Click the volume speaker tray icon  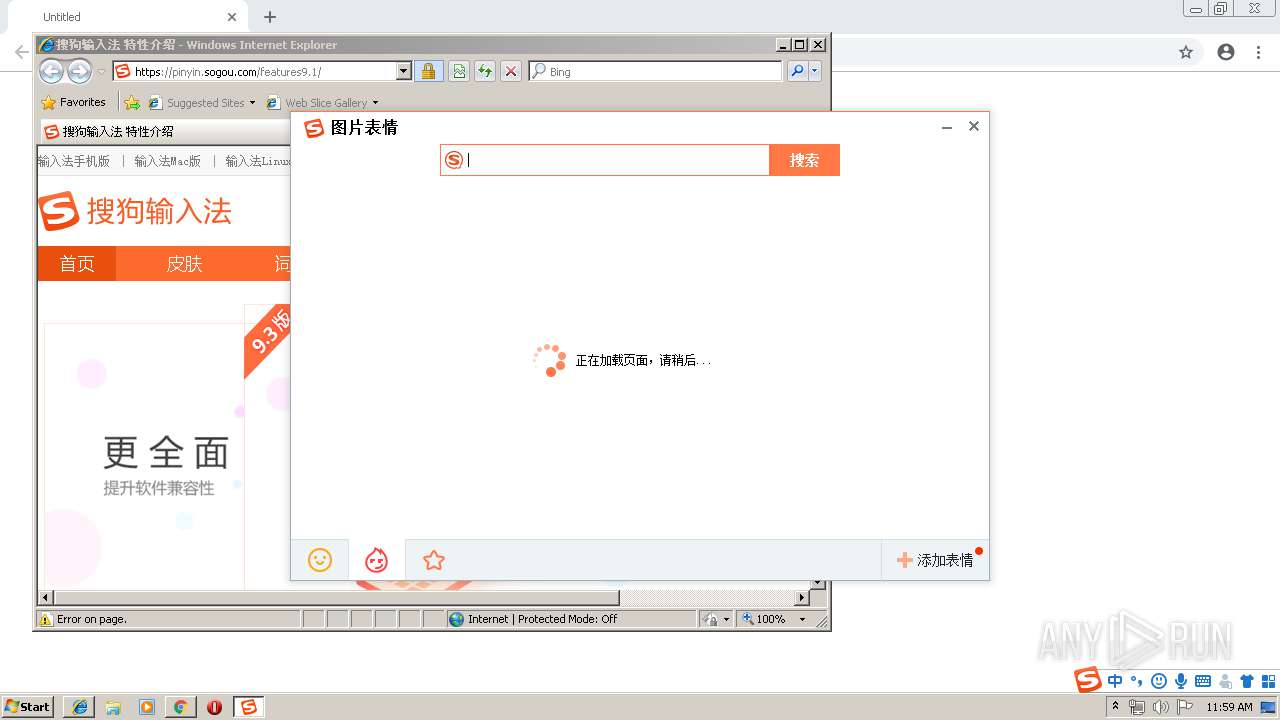click(x=1160, y=707)
